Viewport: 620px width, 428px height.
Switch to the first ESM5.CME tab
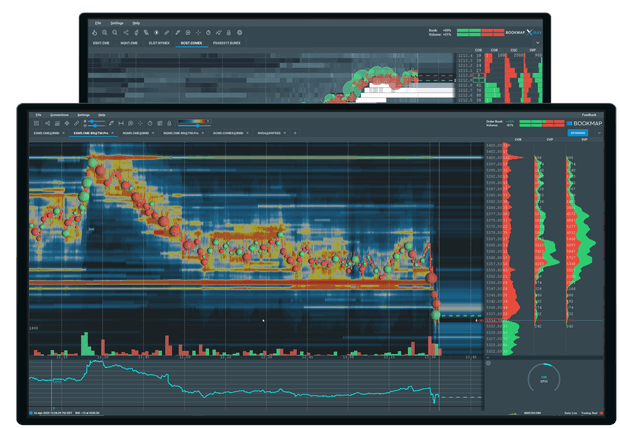click(x=46, y=133)
